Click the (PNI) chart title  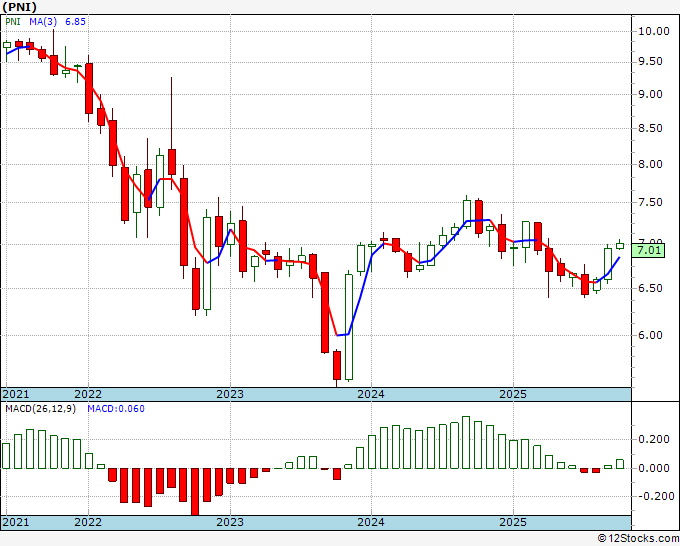tap(20, 7)
